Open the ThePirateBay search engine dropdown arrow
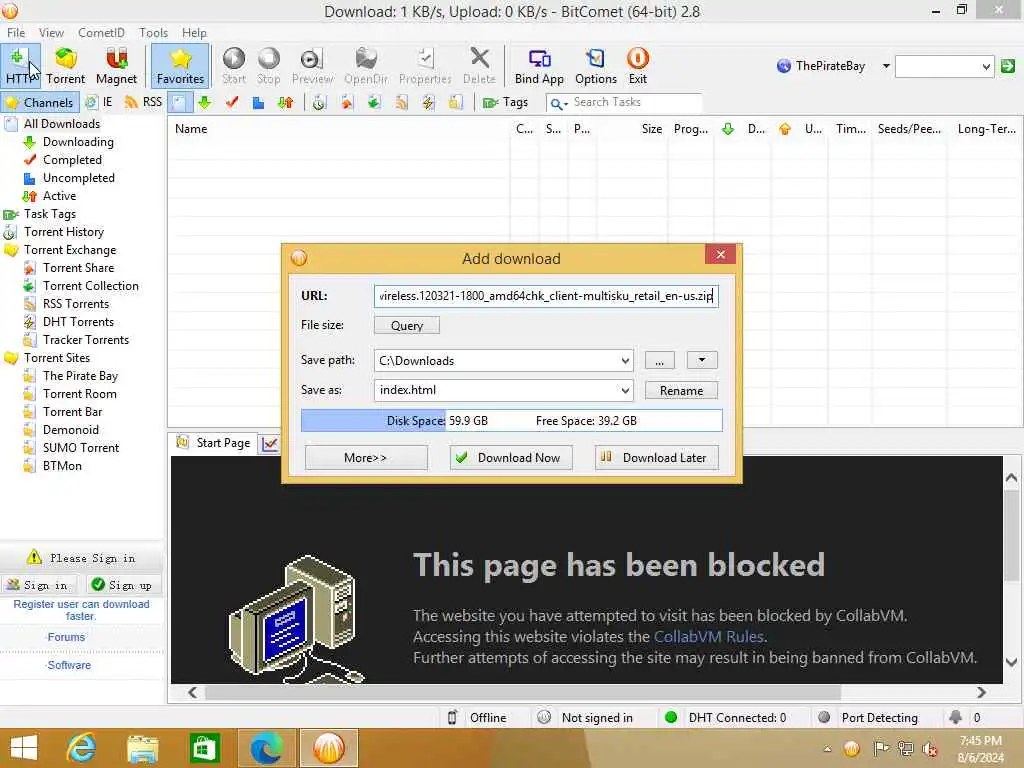Viewport: 1024px width, 768px height. point(886,66)
